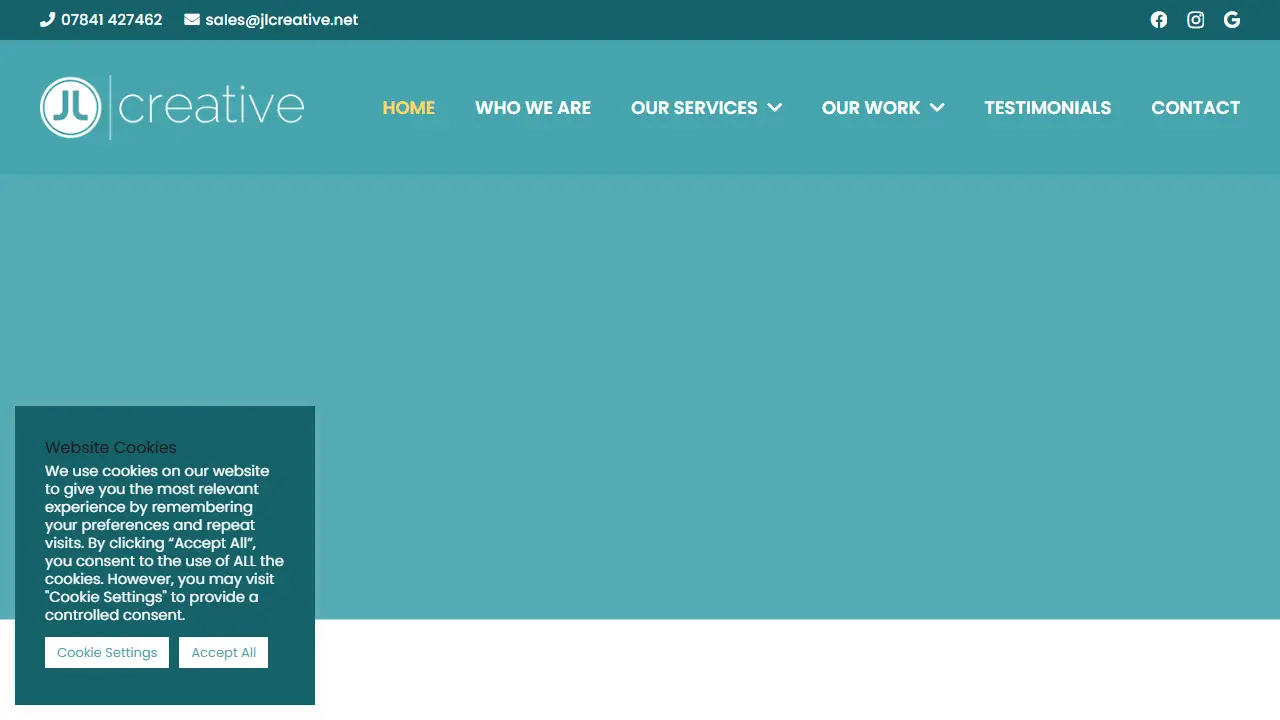This screenshot has width=1280, height=720.
Task: Call the number 07841 427462
Action: (x=111, y=20)
